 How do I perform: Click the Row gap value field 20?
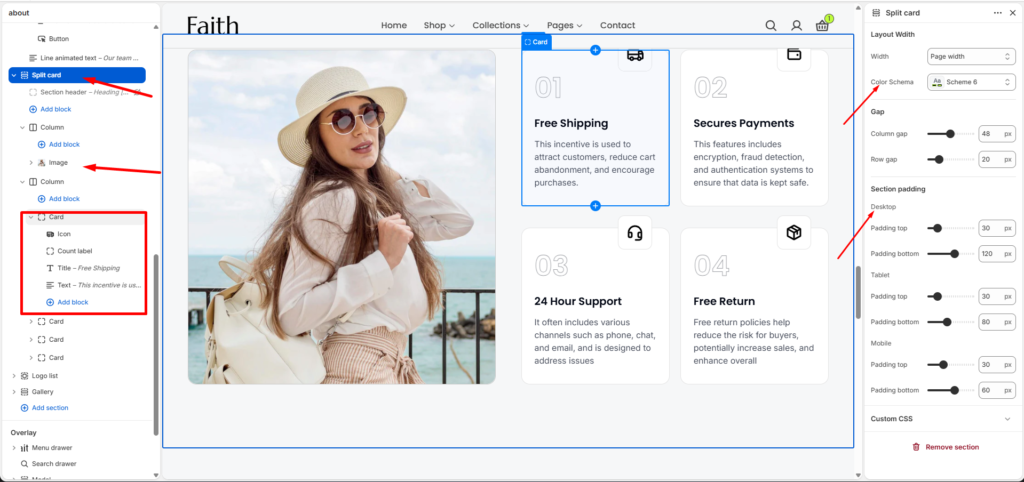(x=997, y=159)
